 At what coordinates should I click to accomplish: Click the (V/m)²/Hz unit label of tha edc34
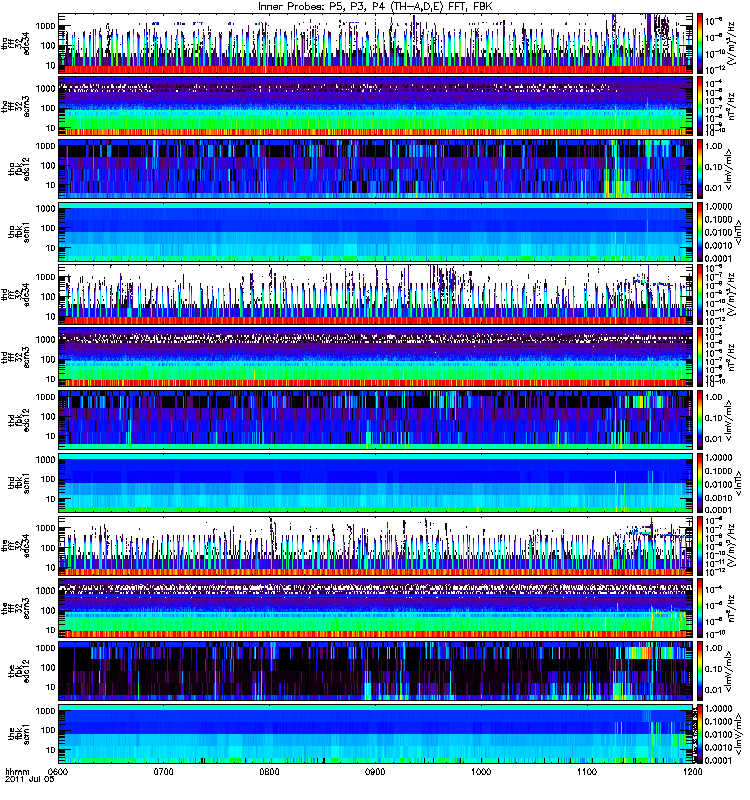click(731, 43)
